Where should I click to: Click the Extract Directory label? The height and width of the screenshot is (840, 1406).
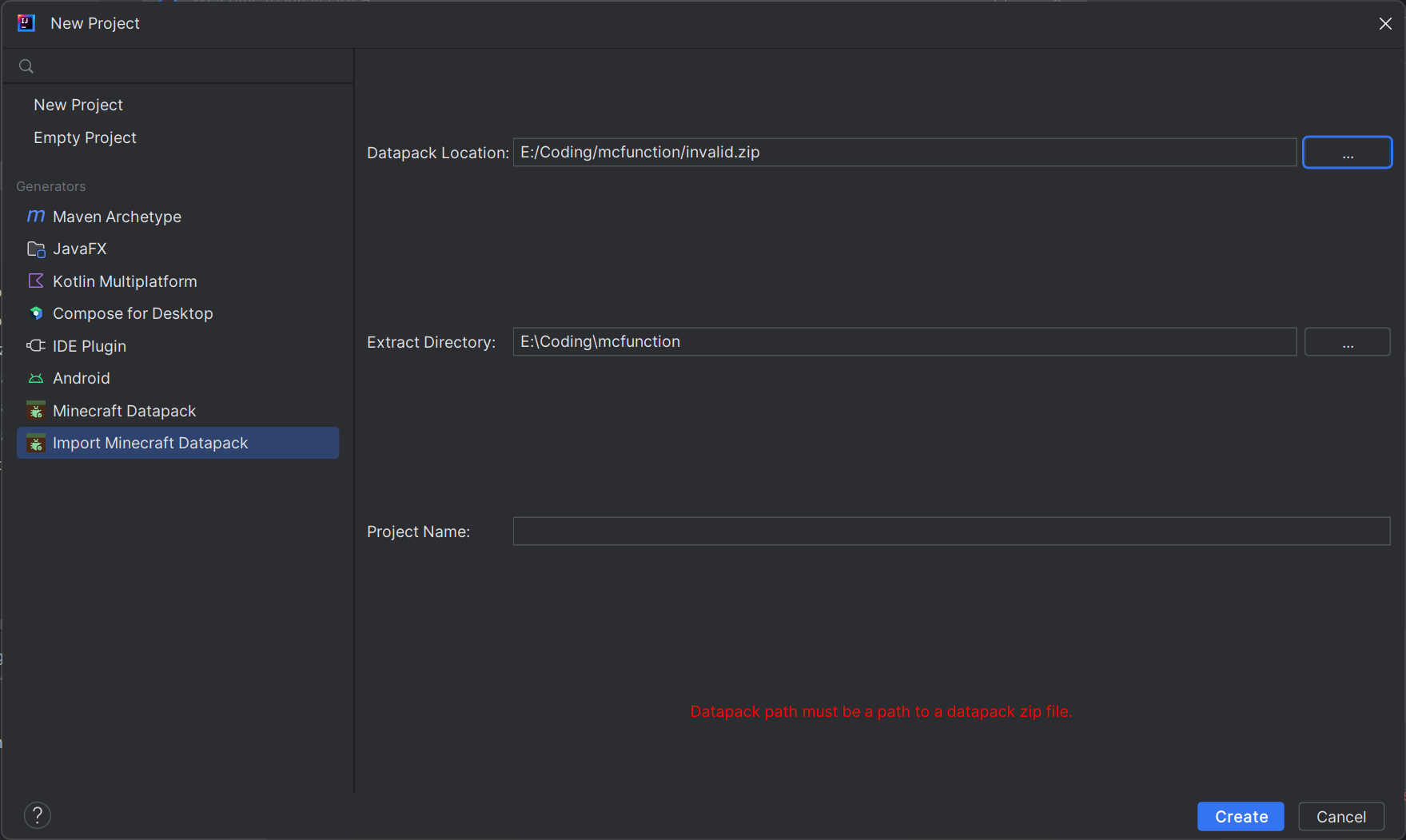pos(432,342)
